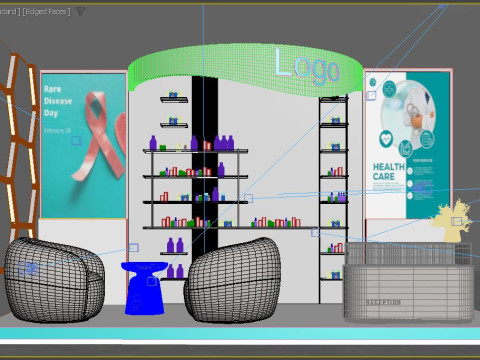Open the Edged Faces viewport shading menu
This screenshot has height=360, width=480.
point(46,12)
